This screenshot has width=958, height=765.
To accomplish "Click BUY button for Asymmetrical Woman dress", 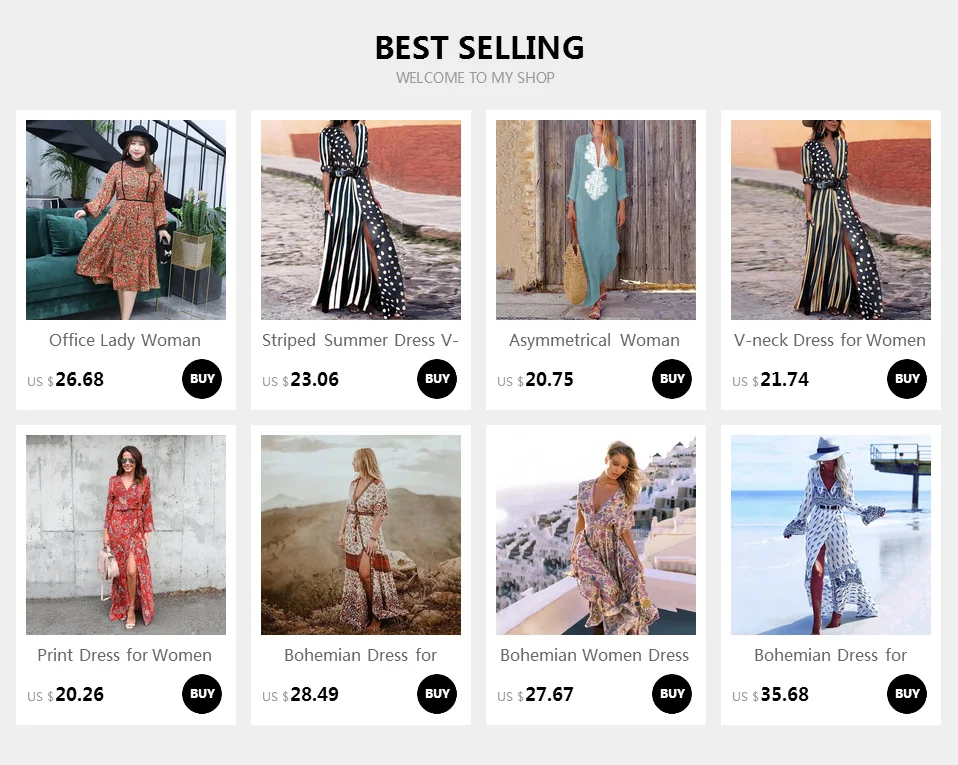I will (672, 379).
